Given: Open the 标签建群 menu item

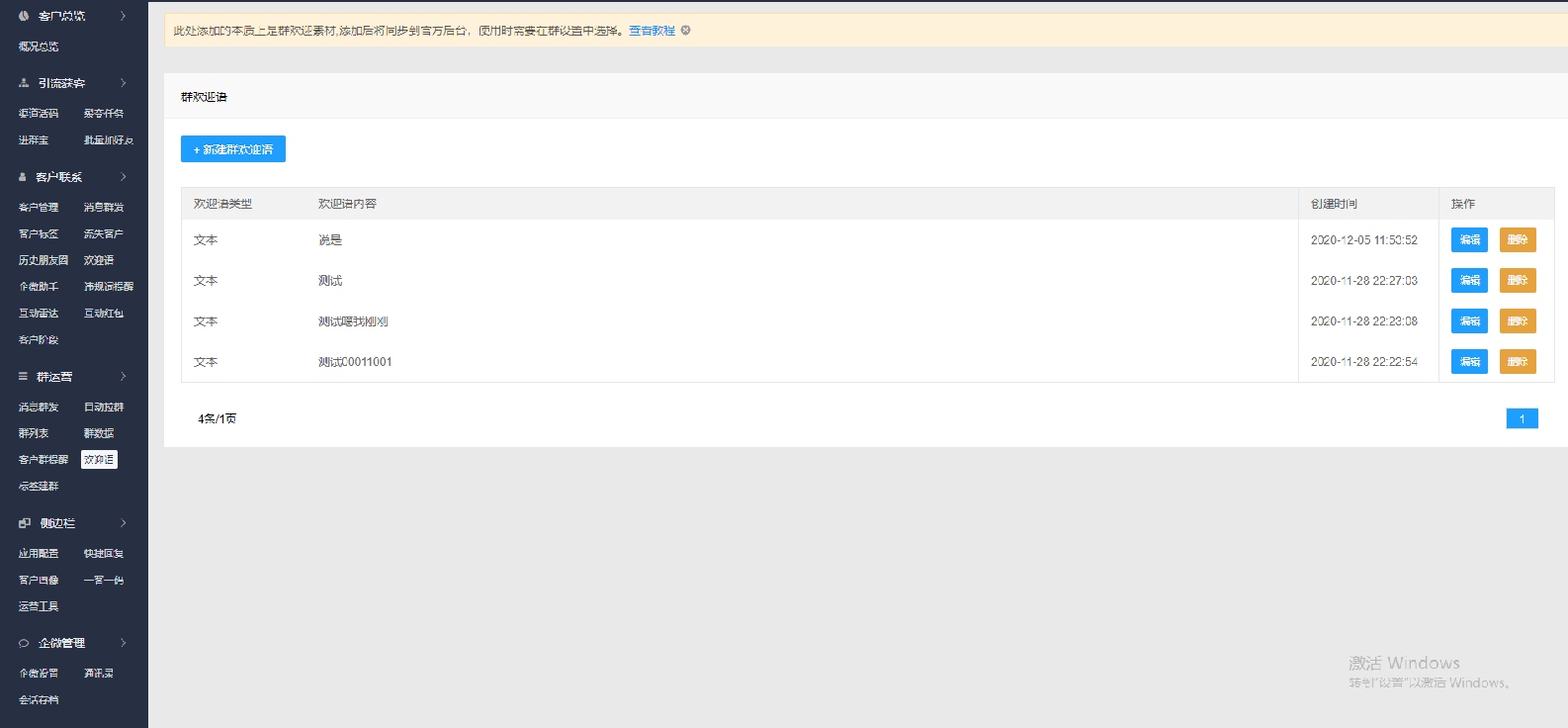Looking at the screenshot, I should coord(39,487).
